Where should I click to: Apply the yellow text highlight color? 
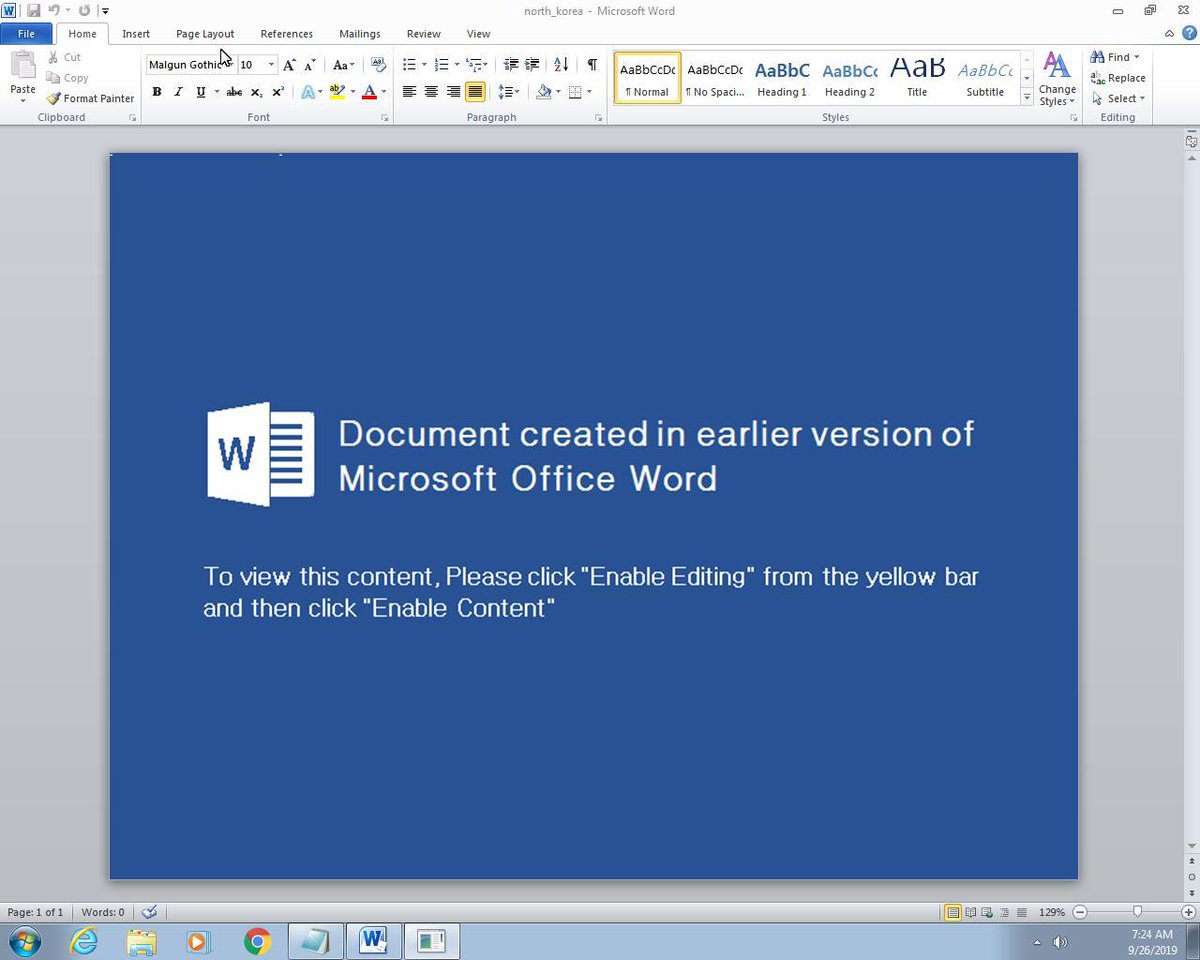(337, 92)
